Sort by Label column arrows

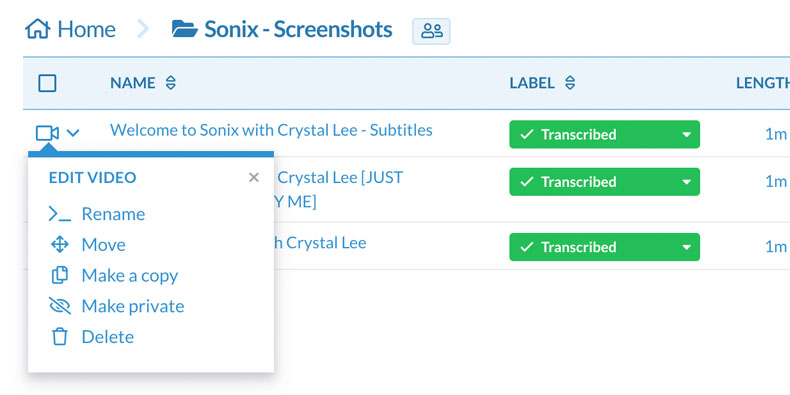tap(570, 83)
